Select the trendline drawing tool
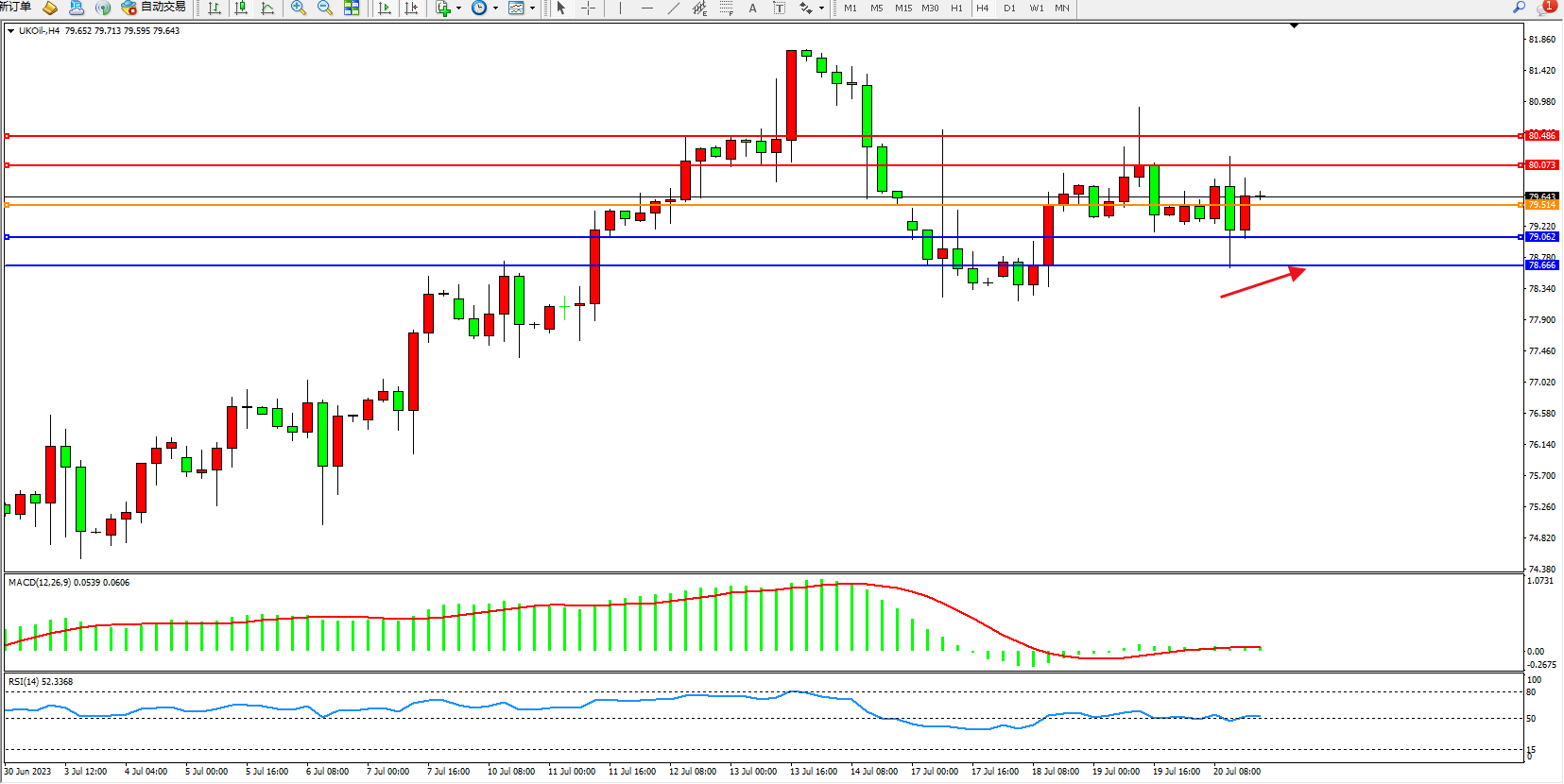Viewport: 1564px width, 784px height. (x=673, y=8)
